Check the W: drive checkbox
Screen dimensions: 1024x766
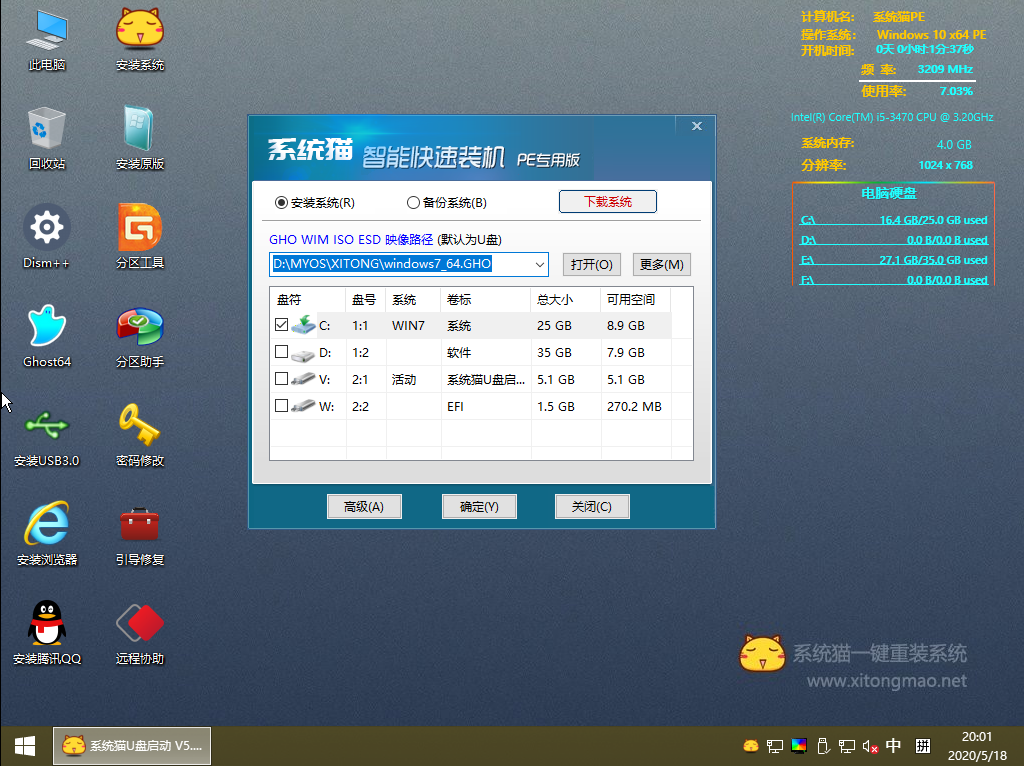[x=281, y=406]
